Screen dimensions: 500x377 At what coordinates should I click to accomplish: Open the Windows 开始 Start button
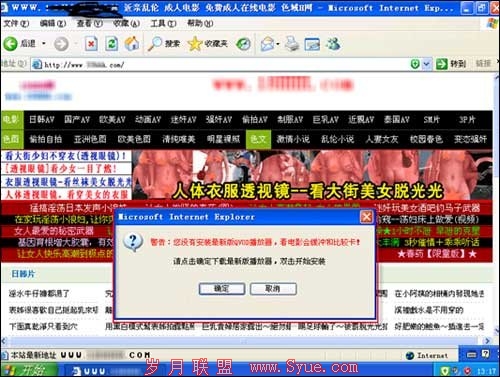coord(29,370)
